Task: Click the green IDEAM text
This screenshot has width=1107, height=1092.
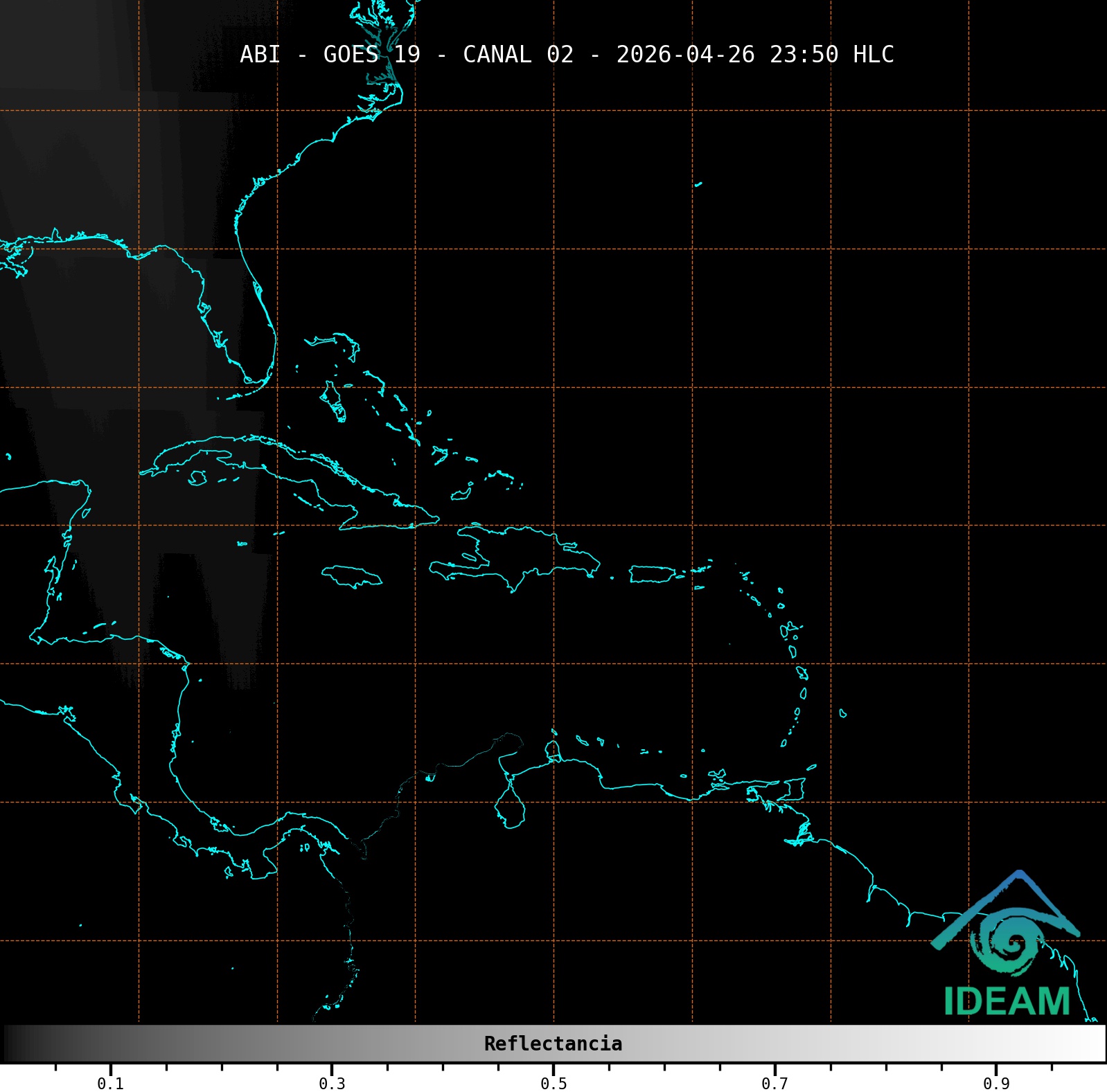Action: (1007, 1002)
